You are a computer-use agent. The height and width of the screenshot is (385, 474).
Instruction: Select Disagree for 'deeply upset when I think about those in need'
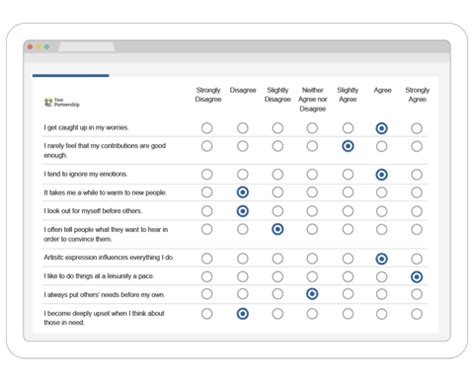tap(242, 314)
